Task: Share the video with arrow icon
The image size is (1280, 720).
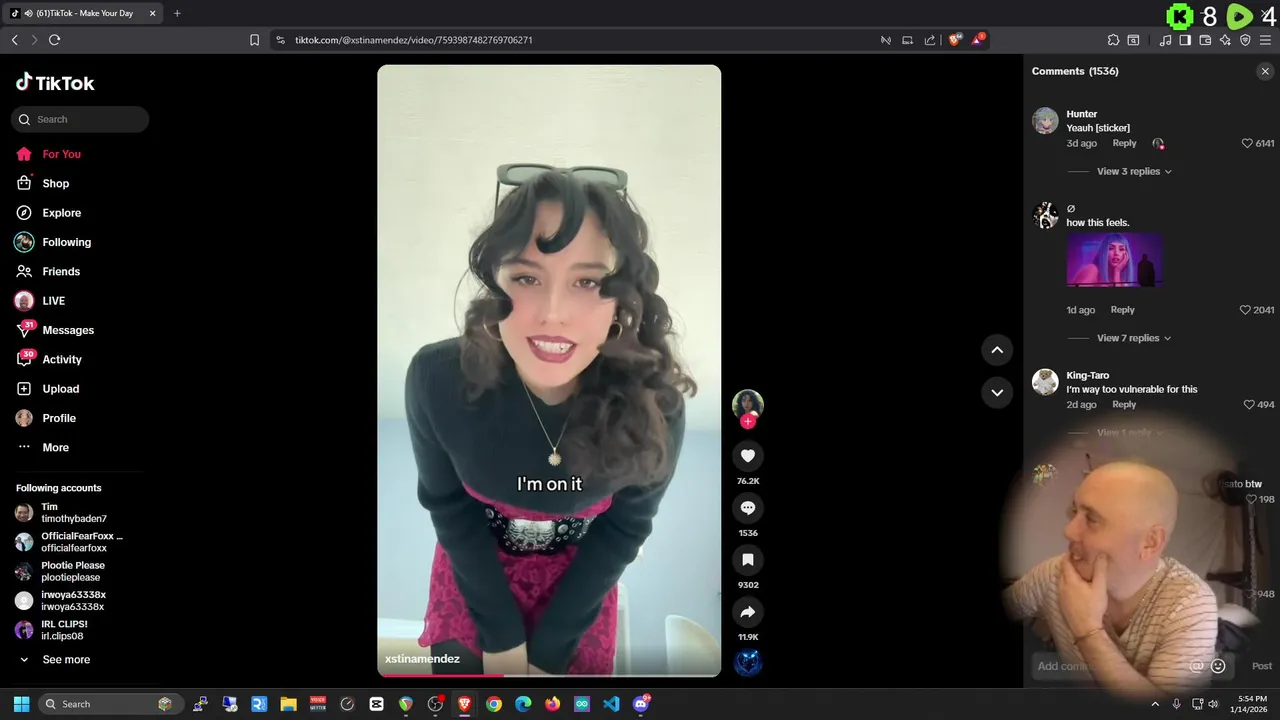Action: (747, 612)
